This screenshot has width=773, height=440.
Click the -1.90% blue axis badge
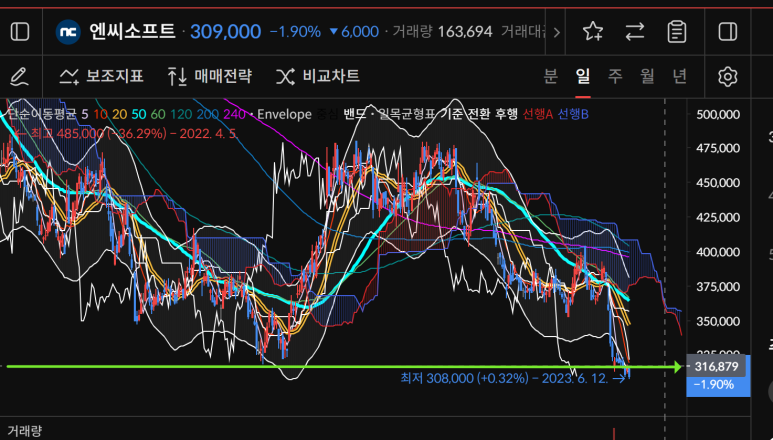(714, 385)
